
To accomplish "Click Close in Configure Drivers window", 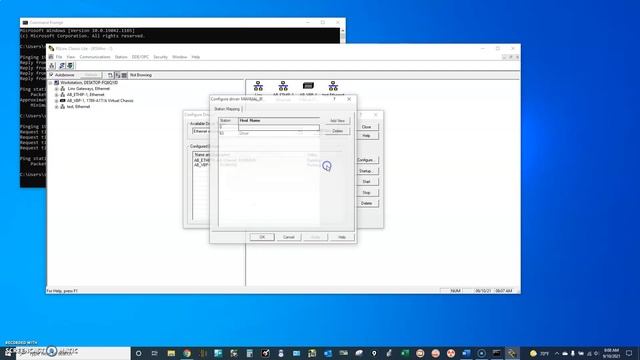I will coord(366,127).
